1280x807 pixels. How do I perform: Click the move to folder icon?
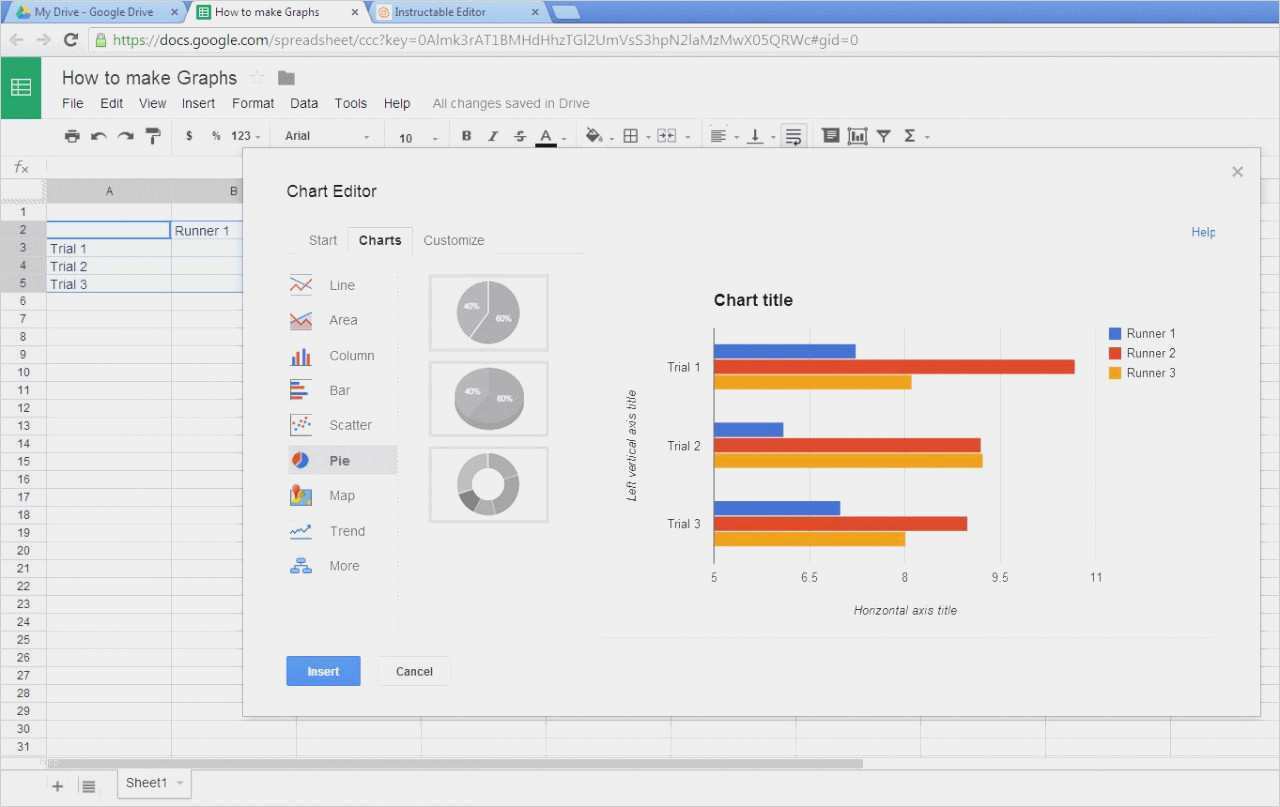[286, 78]
